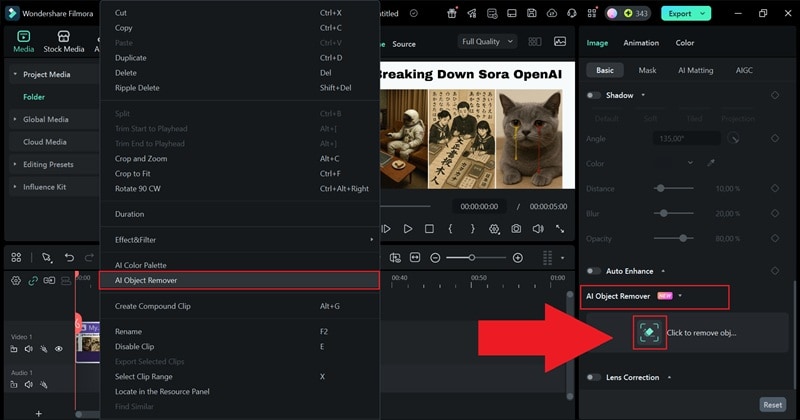The height and width of the screenshot is (420, 800).
Task: Select Create Compound Clip menu entry
Action: (x=240, y=306)
